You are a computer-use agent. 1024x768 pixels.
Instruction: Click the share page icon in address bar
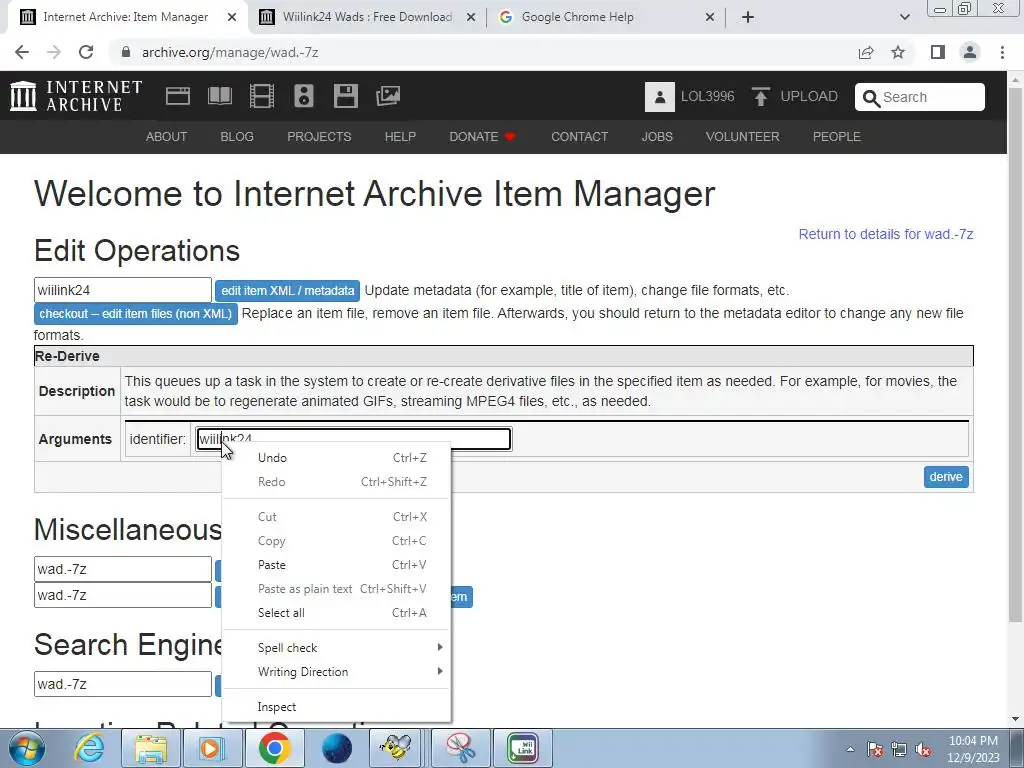click(866, 52)
